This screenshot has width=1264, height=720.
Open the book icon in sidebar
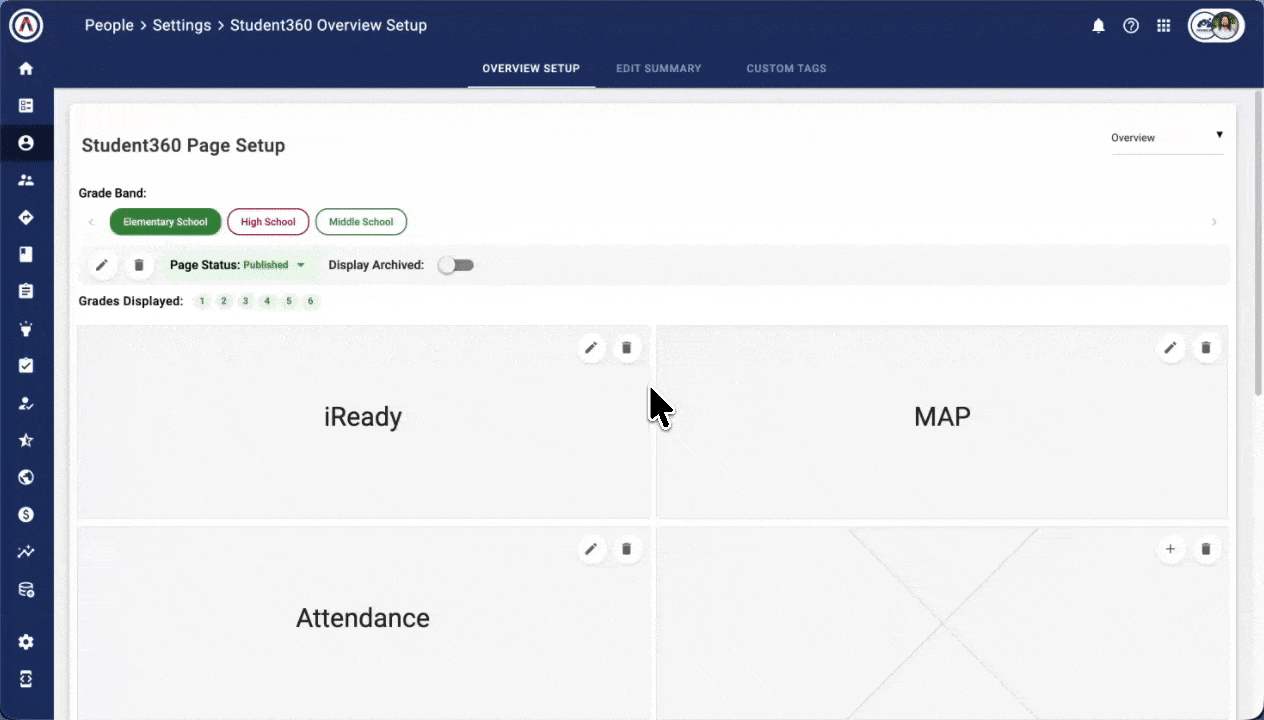pyautogui.click(x=26, y=254)
